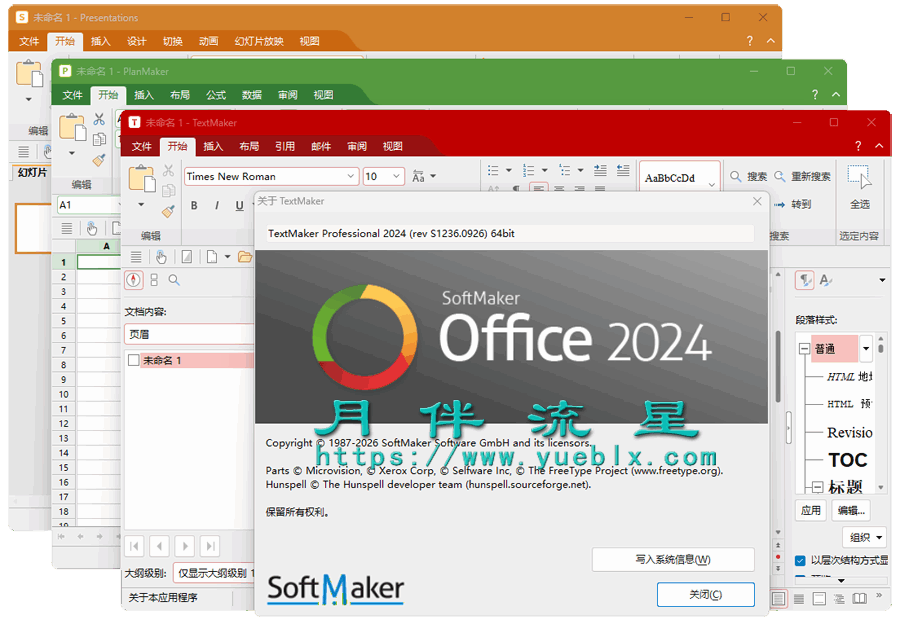Select the TOC style in style list

(847, 460)
